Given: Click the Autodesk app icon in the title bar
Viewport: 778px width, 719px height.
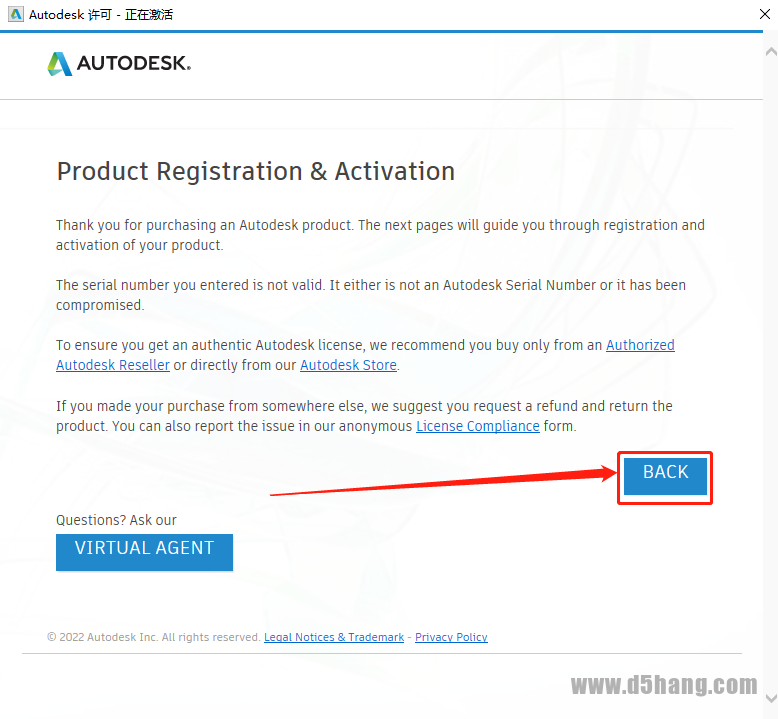Looking at the screenshot, I should coord(15,15).
